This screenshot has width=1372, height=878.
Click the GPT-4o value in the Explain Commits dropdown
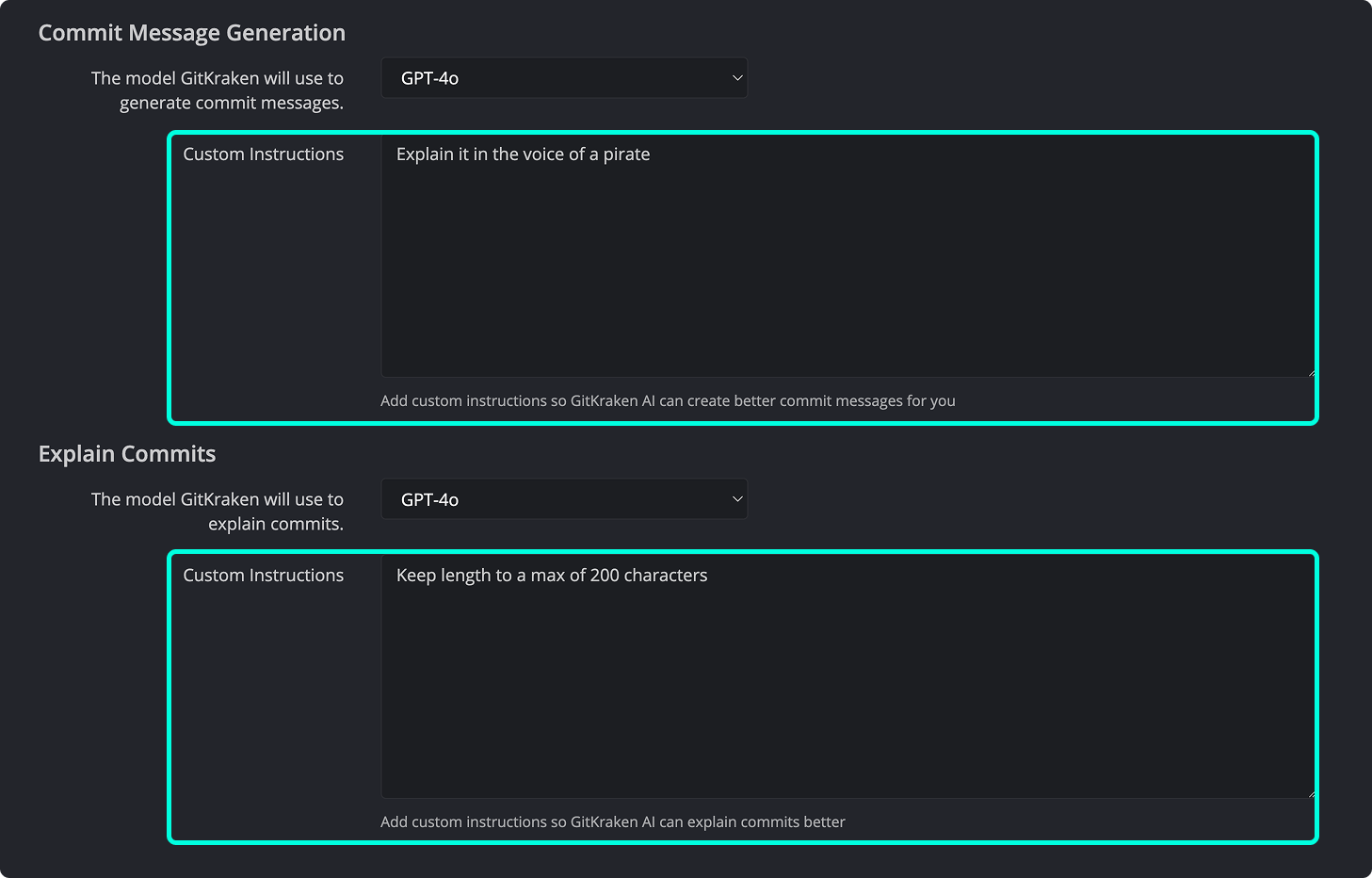429,499
